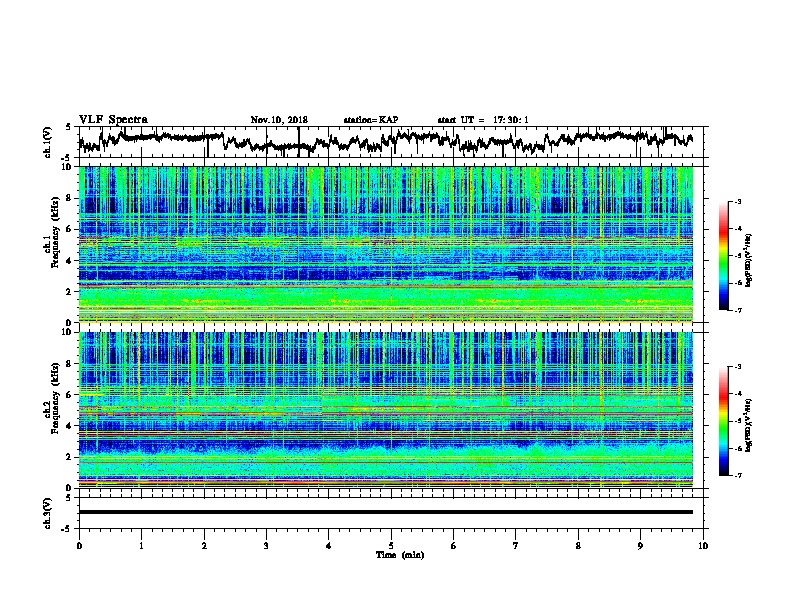Click the ch.2 color bar log(PSD) label
Viewport: 792px width, 612px height.
750,425
